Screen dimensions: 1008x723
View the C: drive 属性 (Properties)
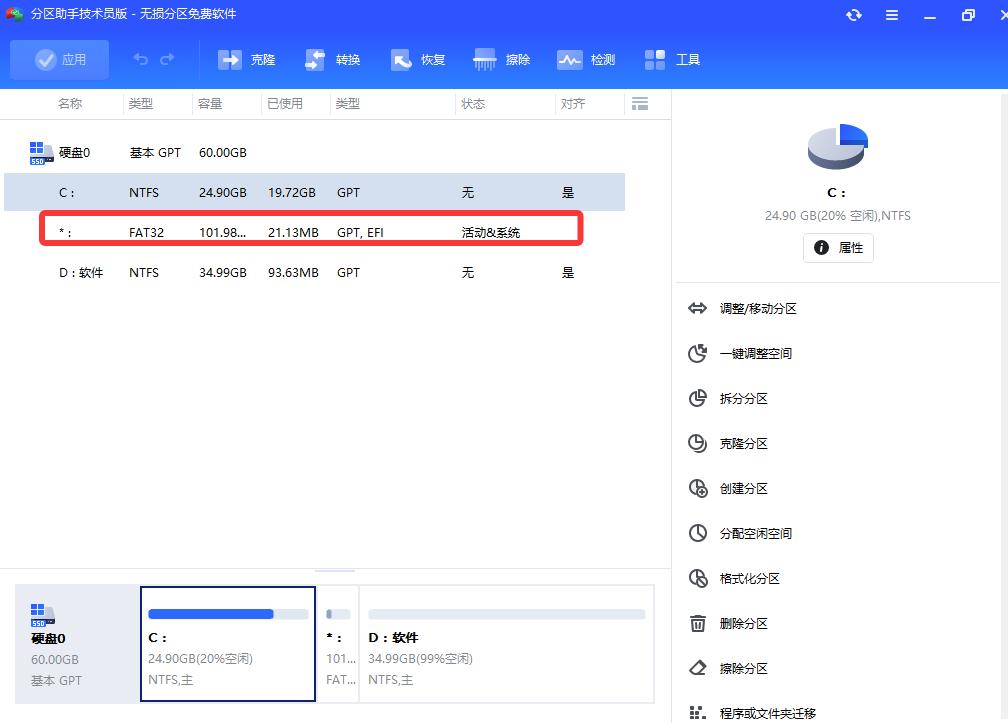(x=838, y=247)
